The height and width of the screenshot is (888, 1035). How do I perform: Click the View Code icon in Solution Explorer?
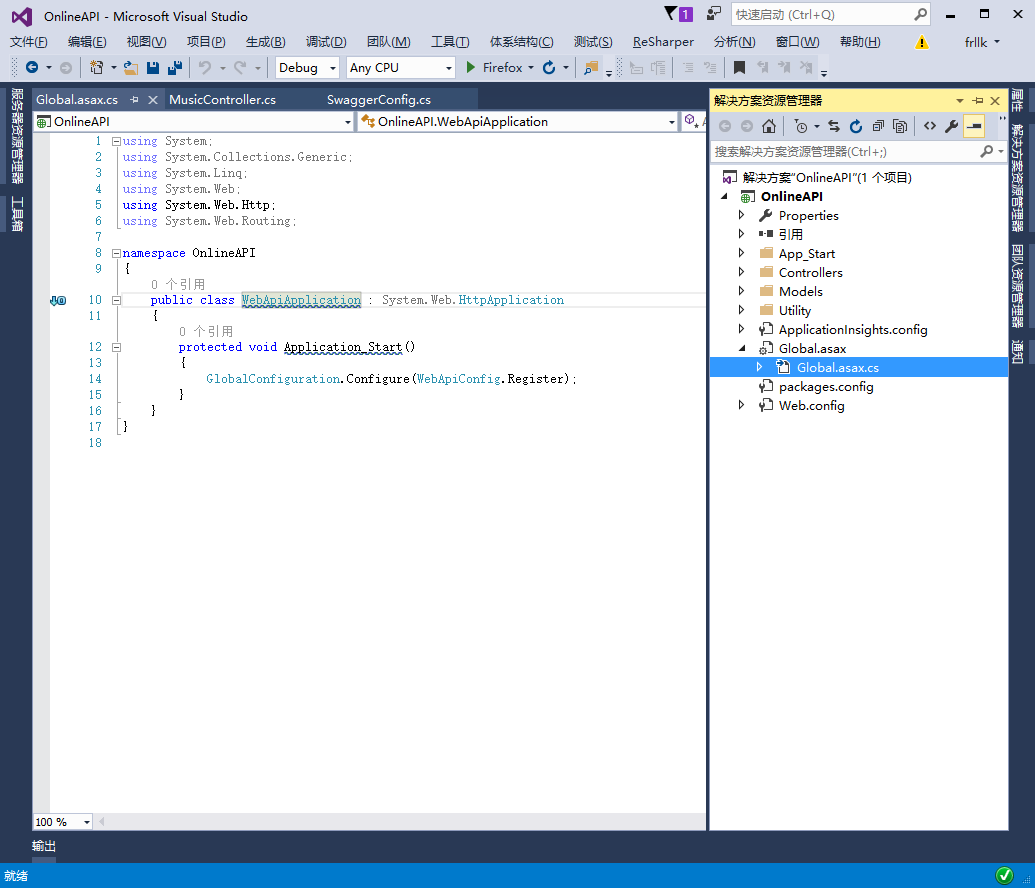click(x=929, y=126)
